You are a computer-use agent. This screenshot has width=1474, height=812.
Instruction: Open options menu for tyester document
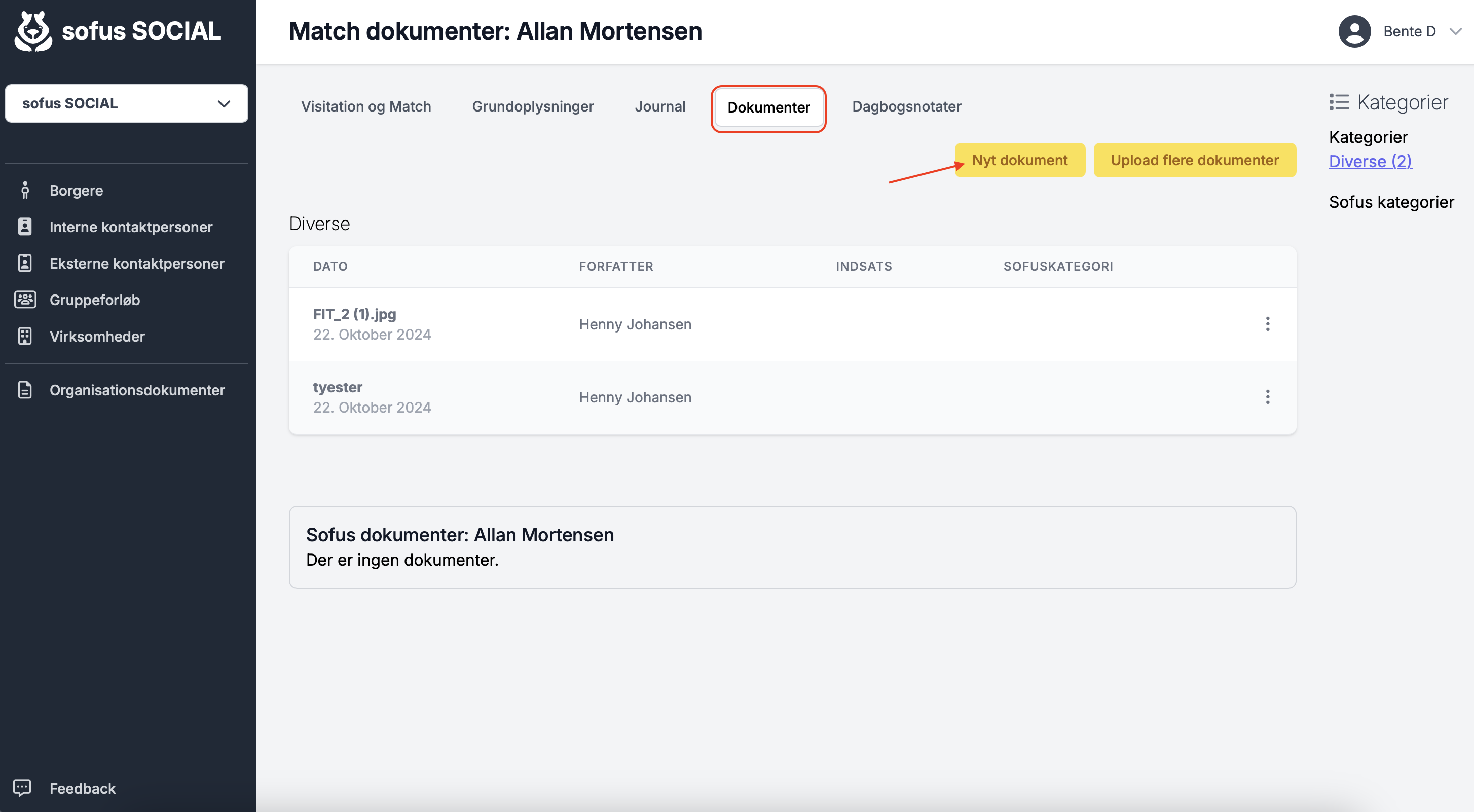(1267, 397)
